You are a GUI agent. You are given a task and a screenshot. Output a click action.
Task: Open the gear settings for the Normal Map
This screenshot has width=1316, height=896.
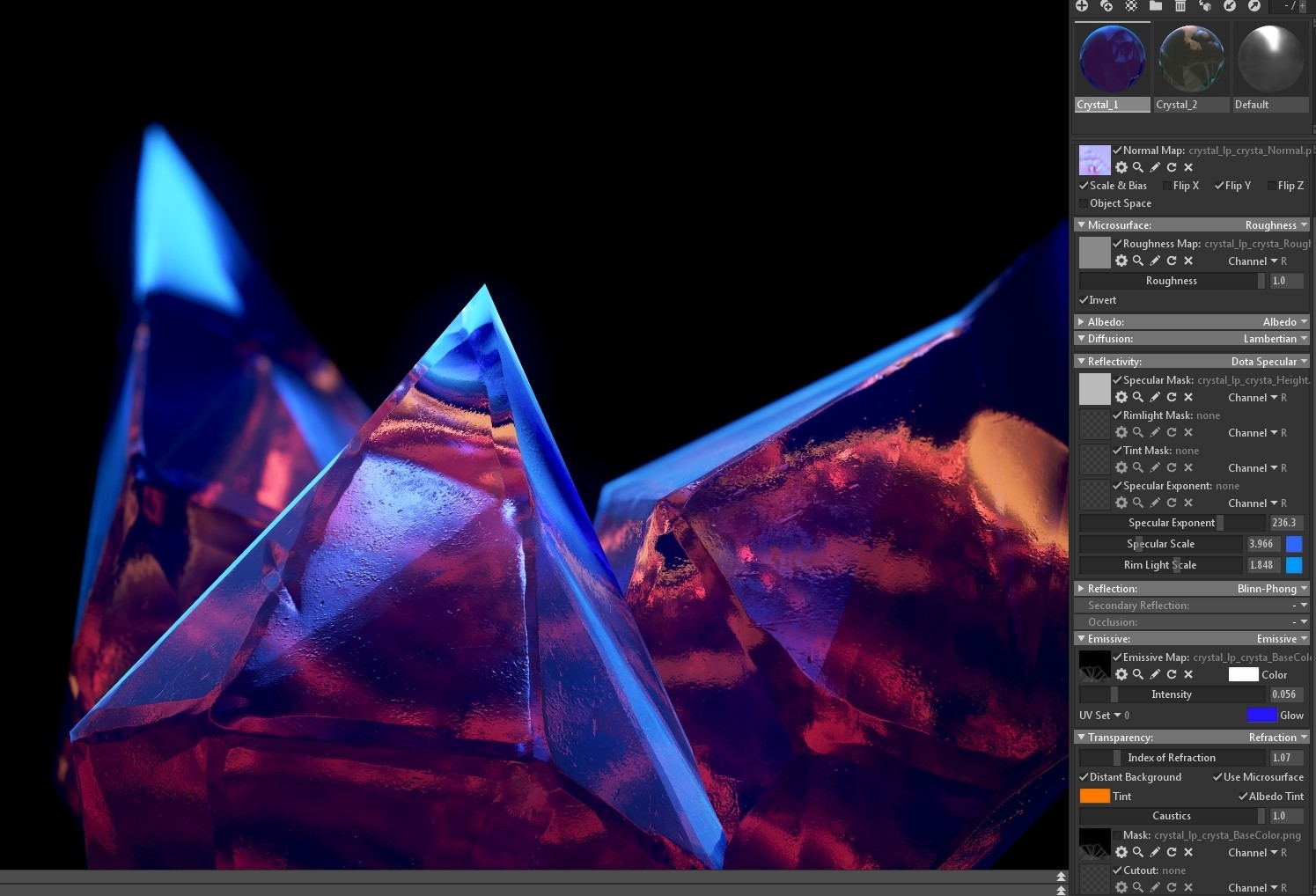1121,167
